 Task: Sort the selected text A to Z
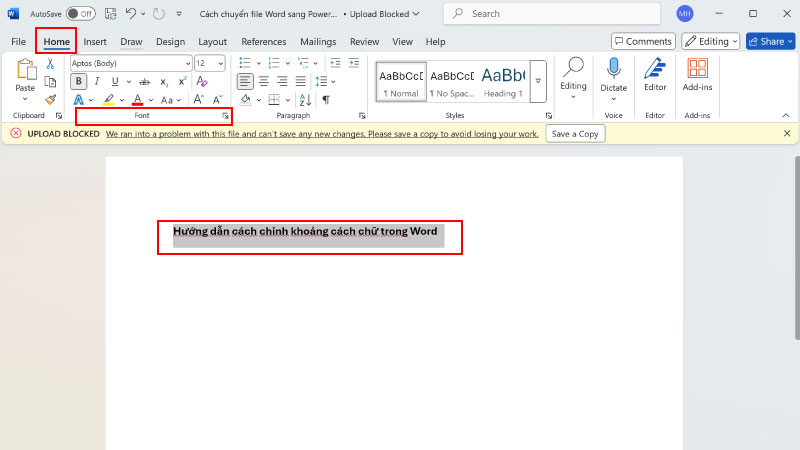tap(305, 99)
